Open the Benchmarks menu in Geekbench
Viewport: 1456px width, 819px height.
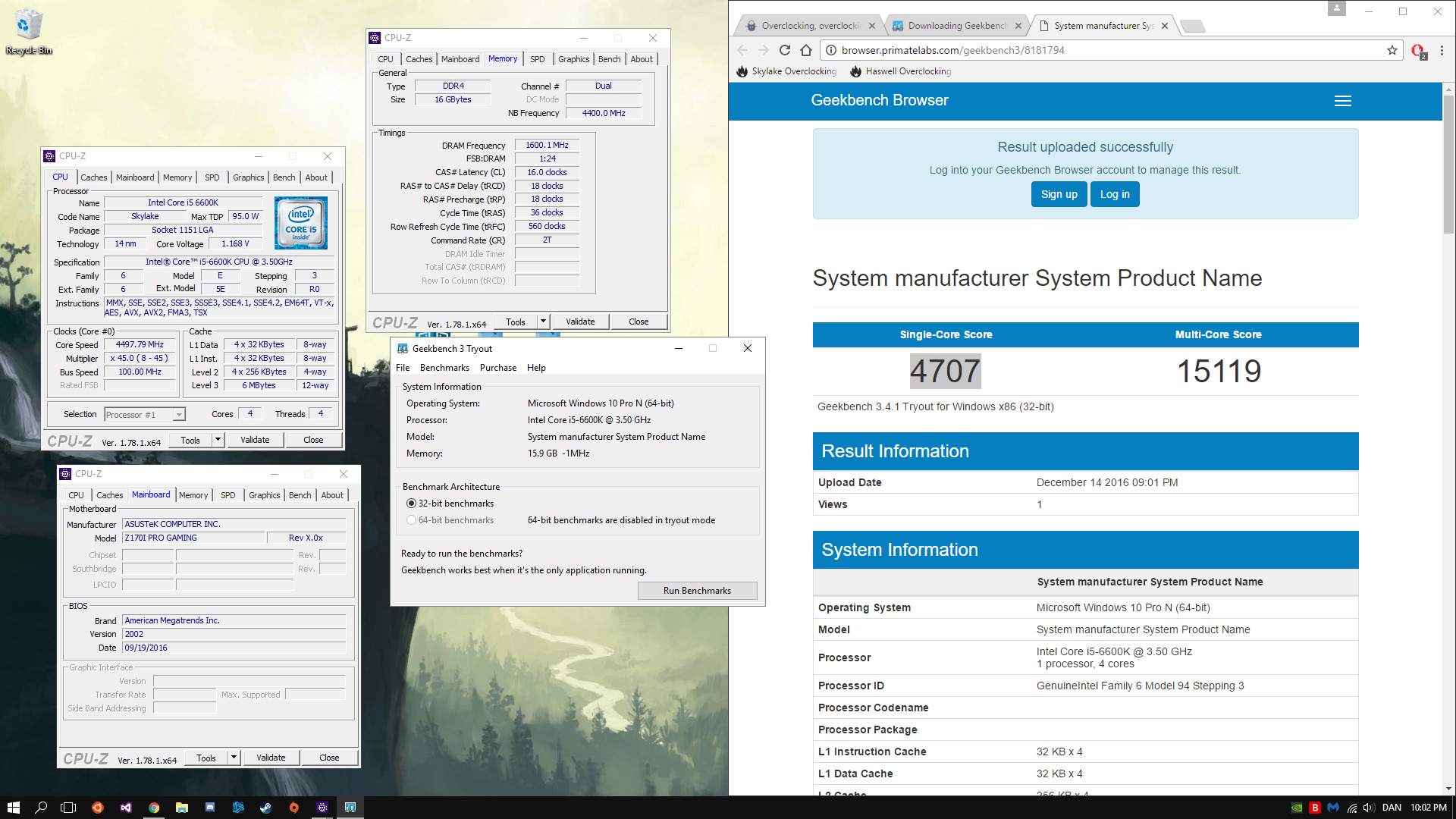pyautogui.click(x=444, y=368)
